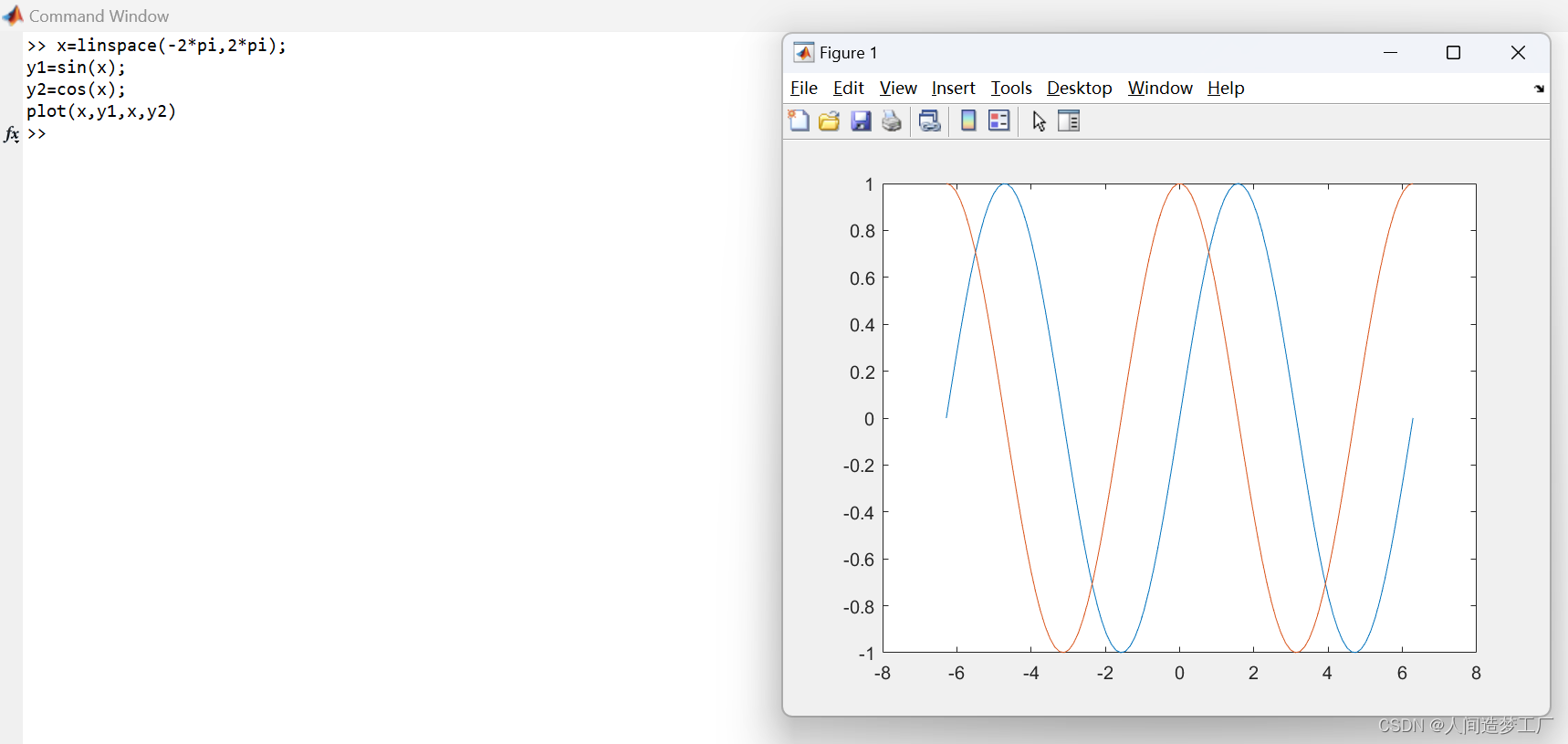Select the orange cosine curve in the plot
Viewport: 1568px width, 744px height.
coord(1123,418)
